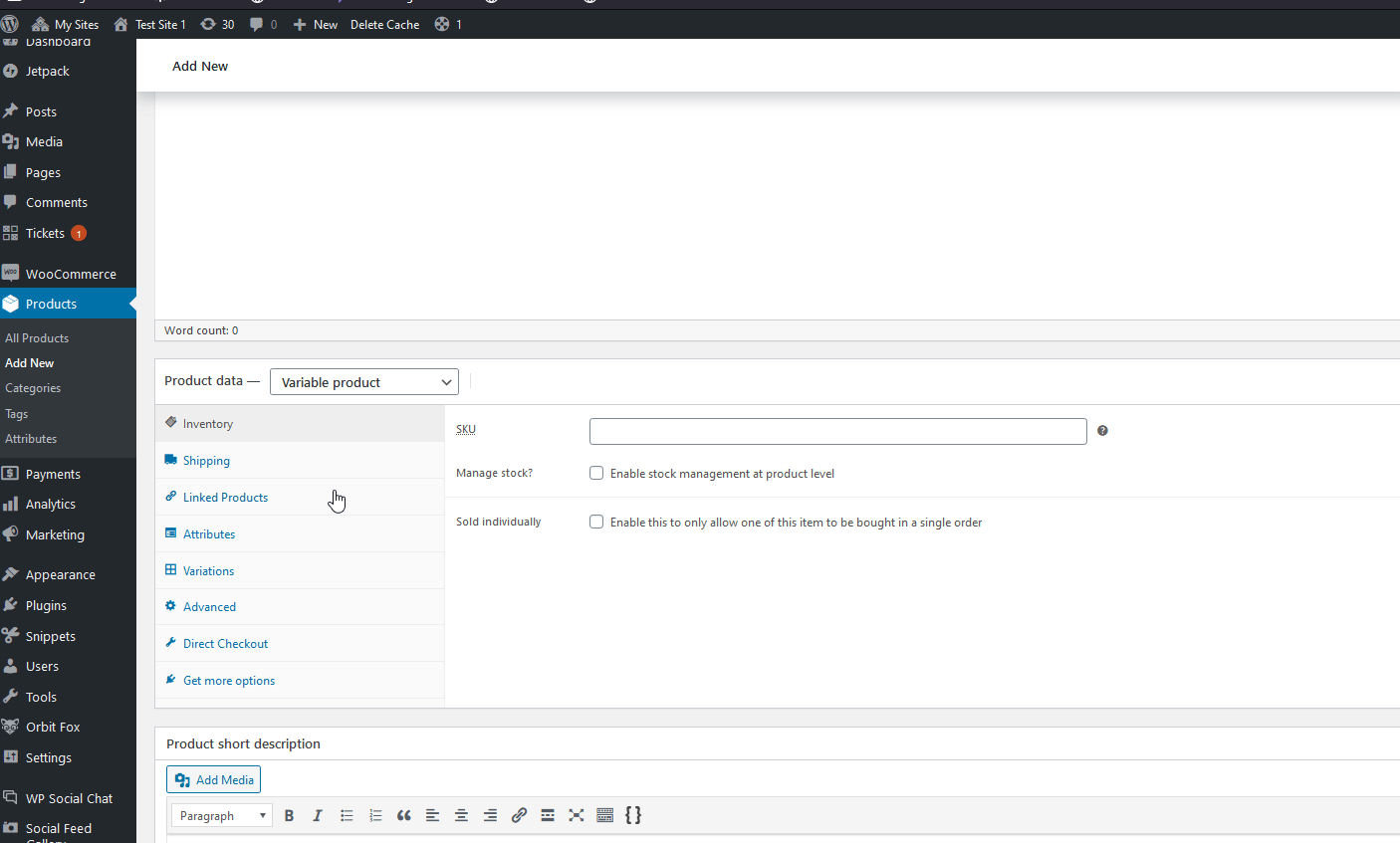1400x843 pixels.
Task: Insert or edit a link
Action: tap(519, 815)
